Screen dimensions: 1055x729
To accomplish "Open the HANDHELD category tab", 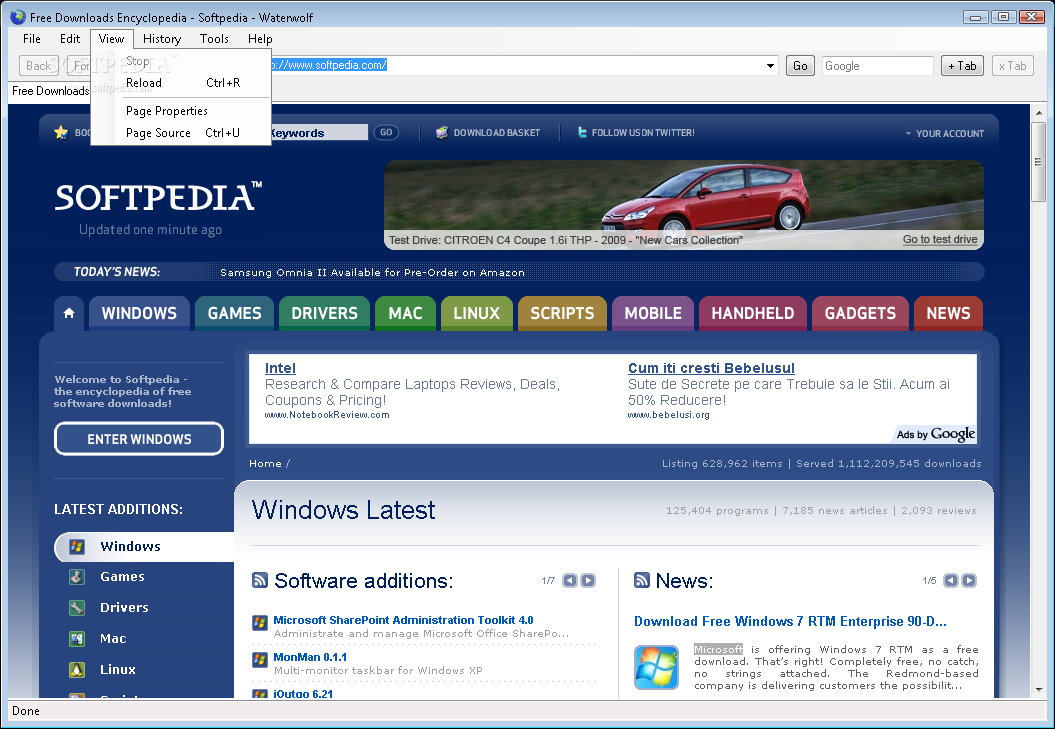I will (753, 313).
